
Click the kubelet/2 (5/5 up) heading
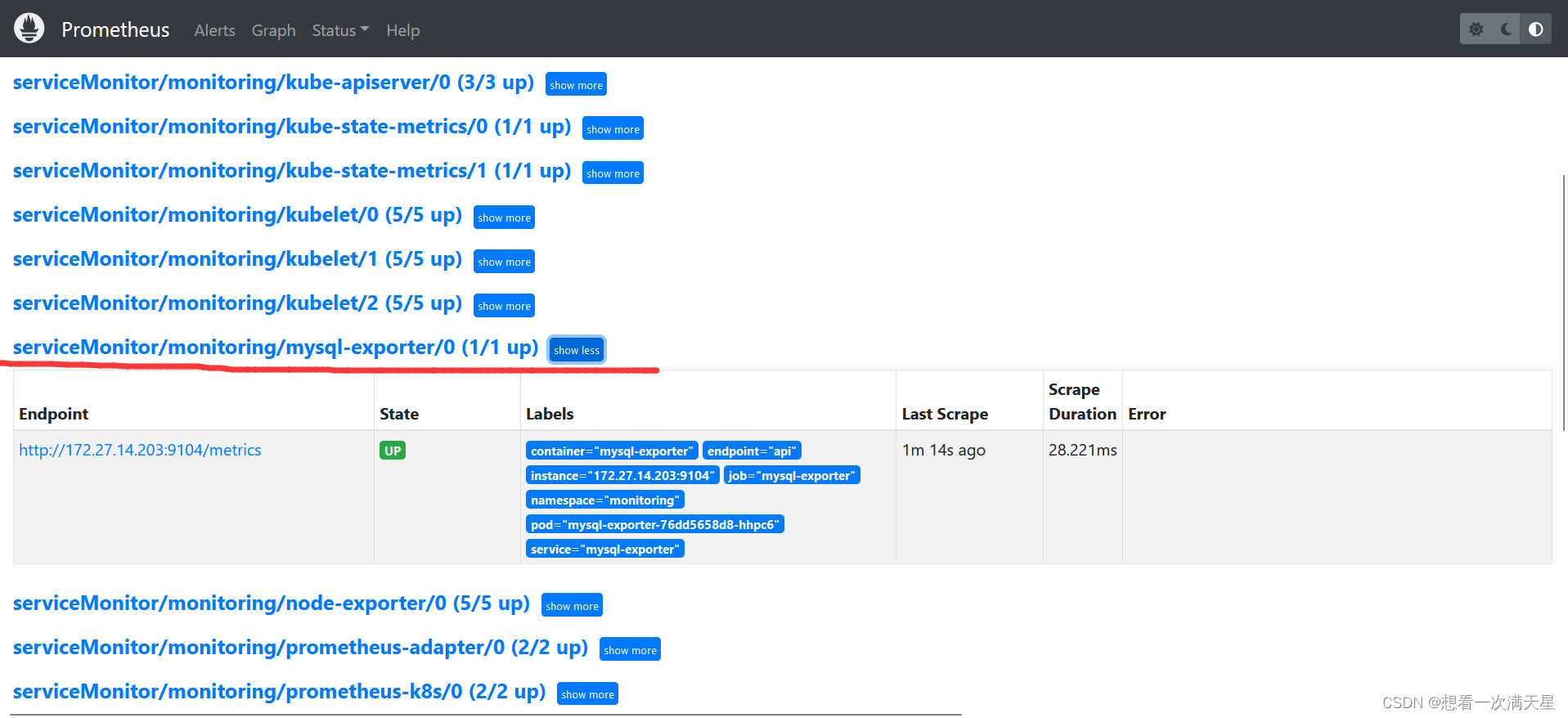[237, 303]
